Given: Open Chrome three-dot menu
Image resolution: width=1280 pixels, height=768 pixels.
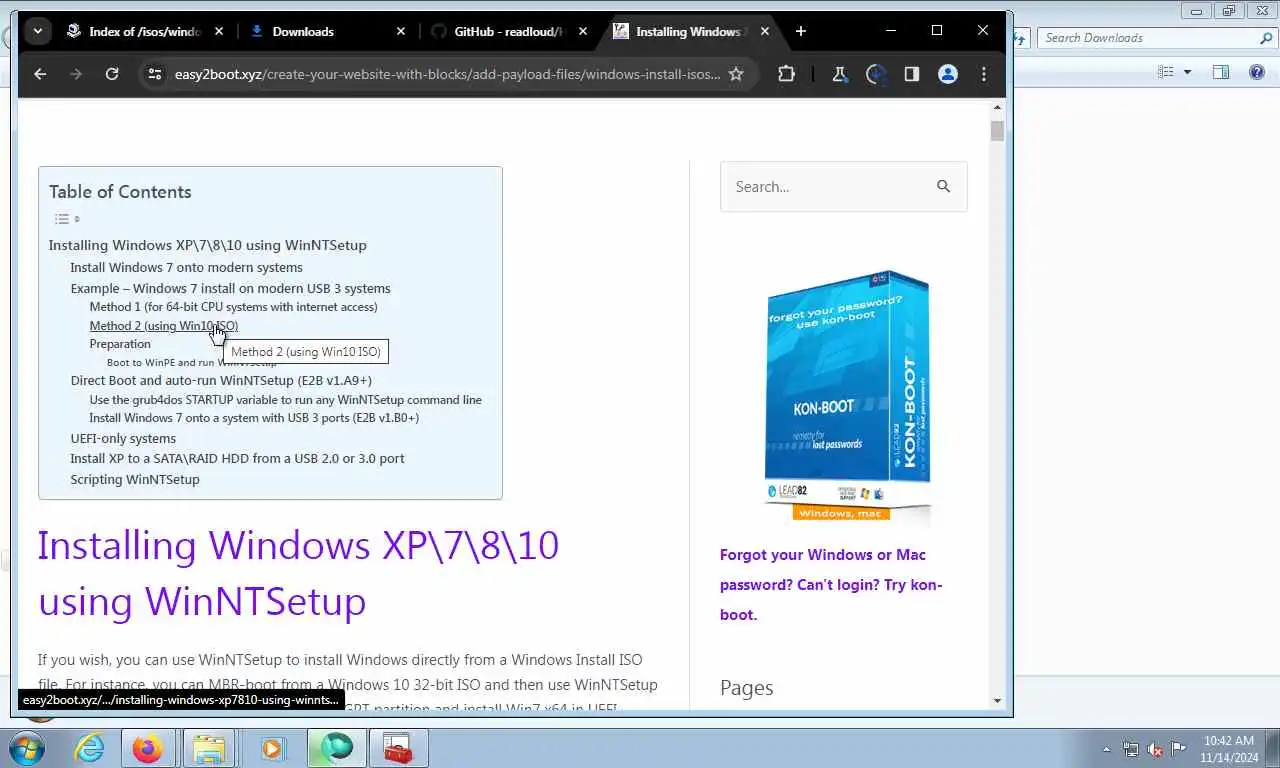Looking at the screenshot, I should pyautogui.click(x=984, y=74).
